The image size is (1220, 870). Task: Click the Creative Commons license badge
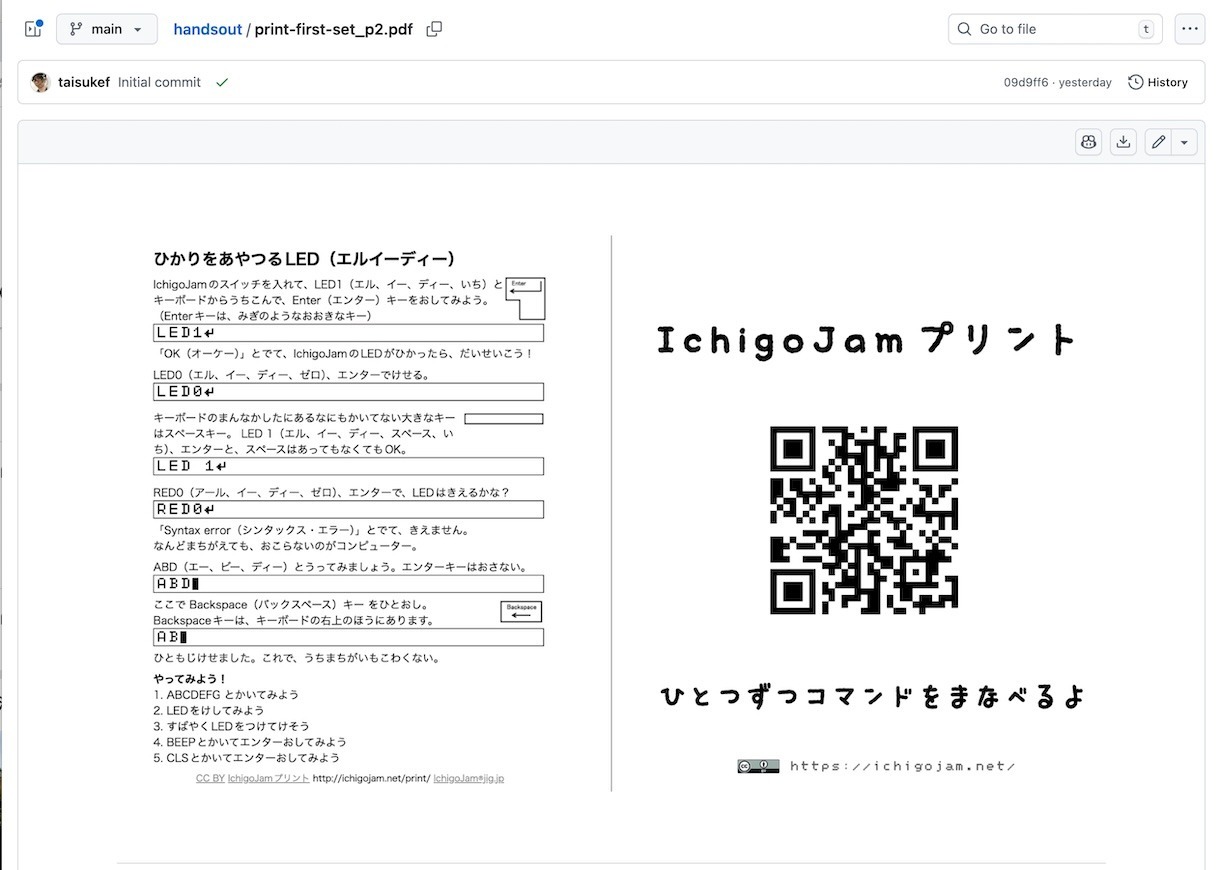pyautogui.click(x=758, y=767)
